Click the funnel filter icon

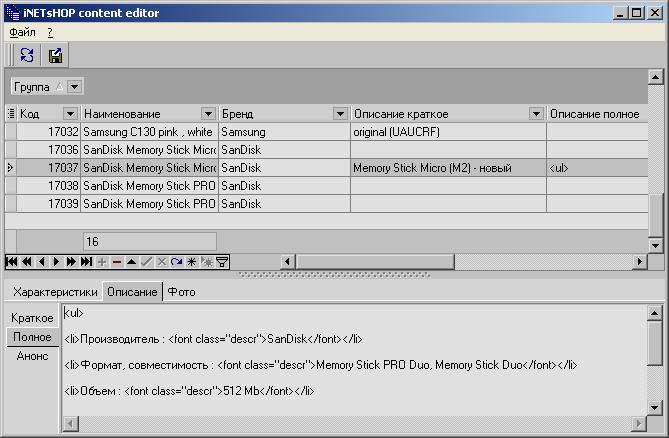(x=222, y=261)
